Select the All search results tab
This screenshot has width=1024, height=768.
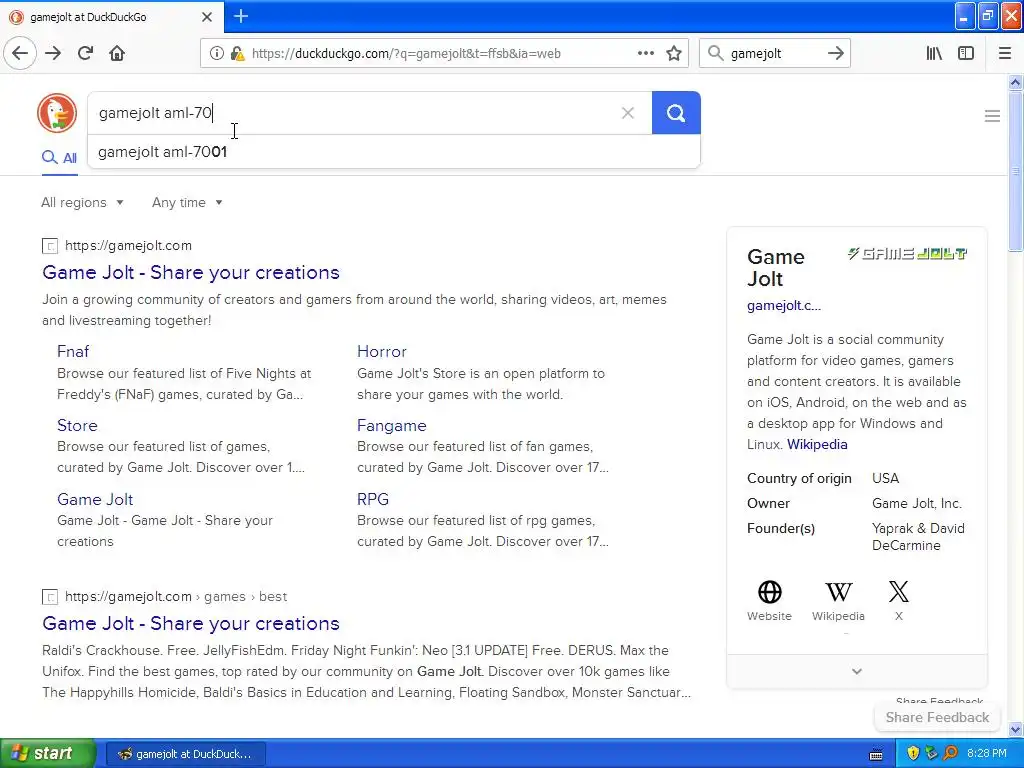(59, 158)
